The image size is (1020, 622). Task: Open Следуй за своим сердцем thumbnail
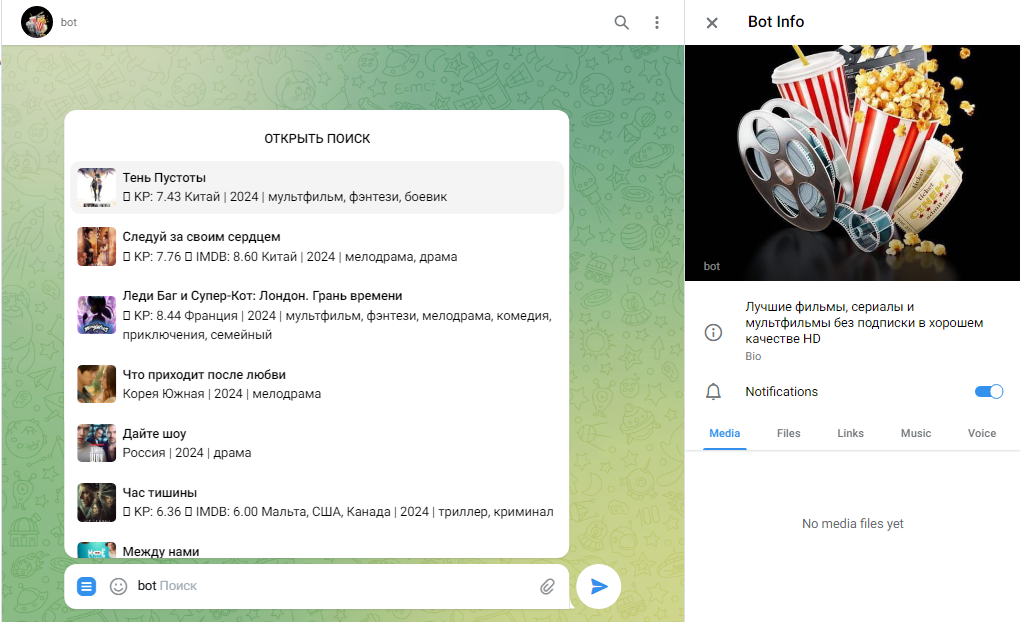click(97, 247)
